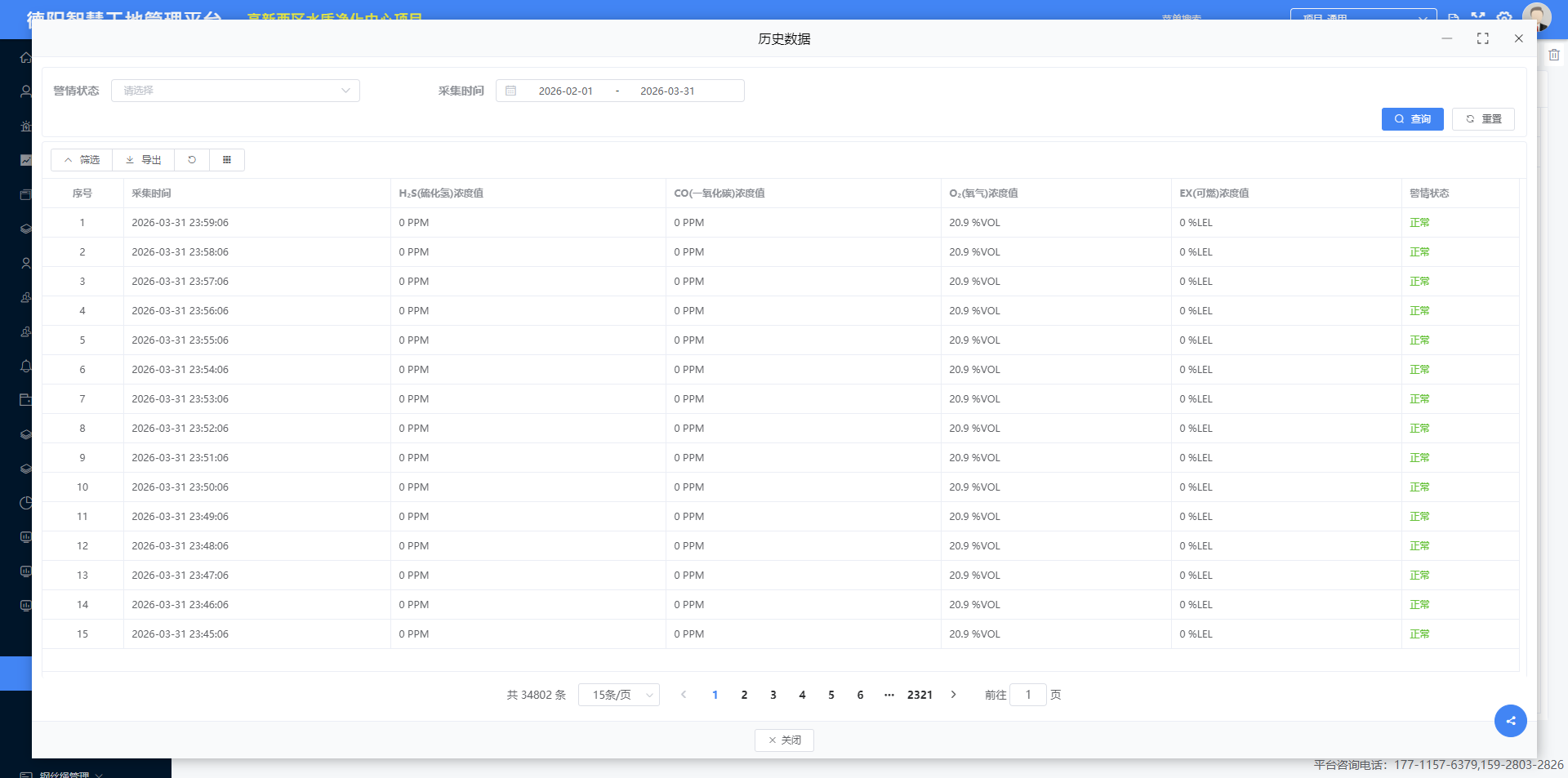Select row with time 2026-03-31 23:50:06
The image size is (1568, 778).
781,487
